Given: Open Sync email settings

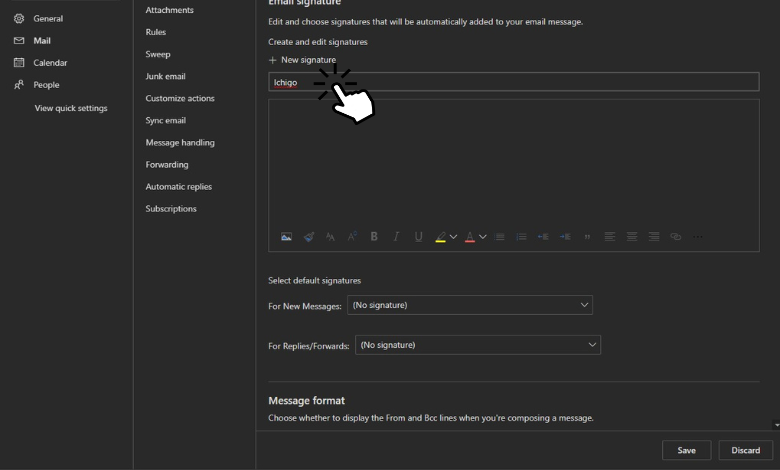Looking at the screenshot, I should pos(166,120).
